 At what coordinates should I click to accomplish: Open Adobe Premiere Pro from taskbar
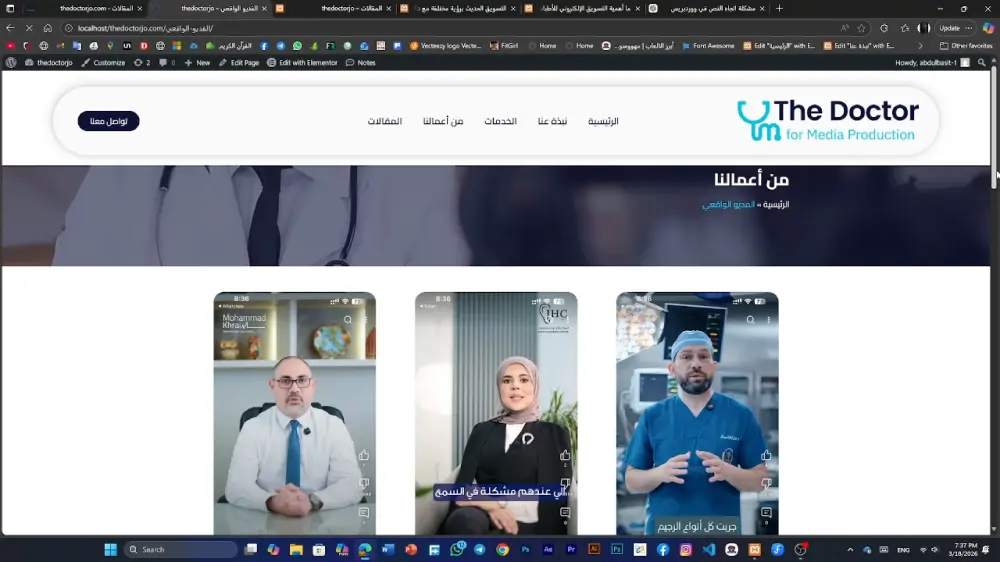pos(571,549)
